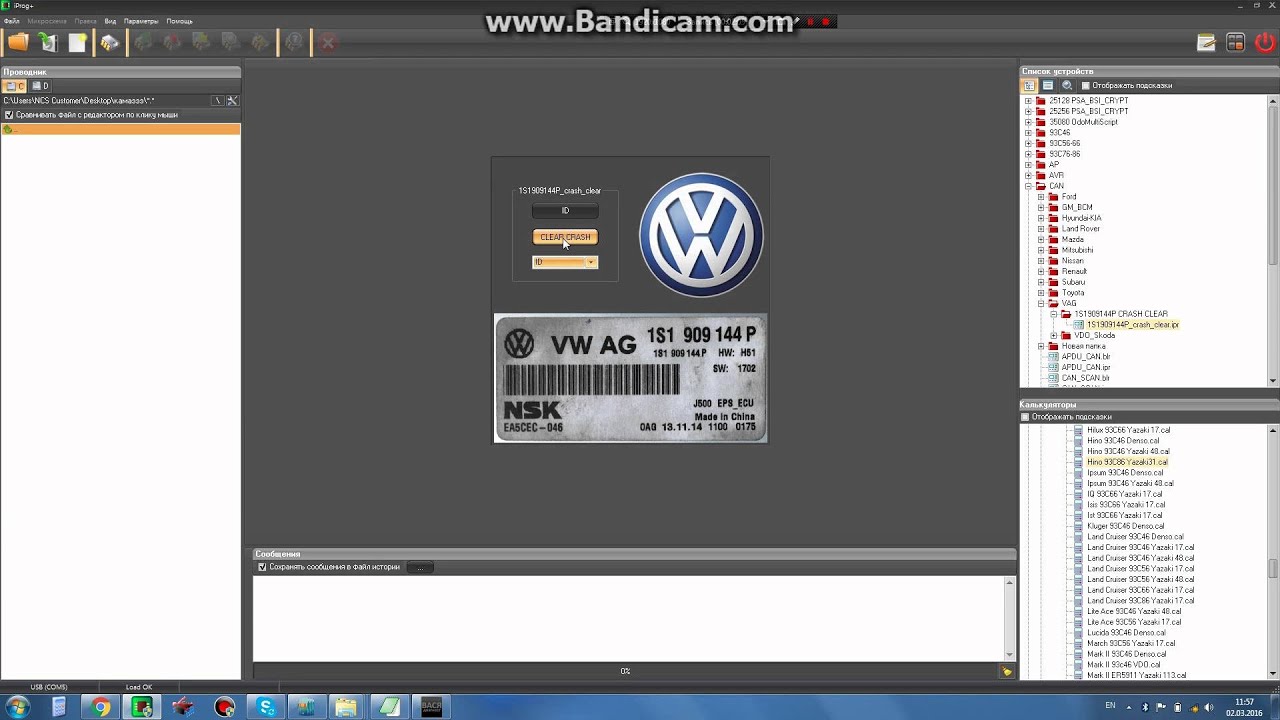Viewport: 1280px width, 720px height.
Task: Click the red power button icon
Action: [1265, 42]
